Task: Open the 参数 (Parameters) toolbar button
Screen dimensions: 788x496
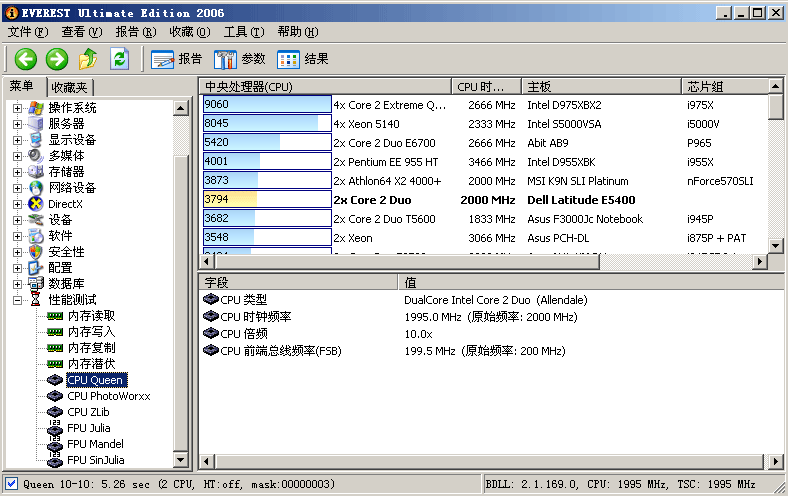Action: pos(239,59)
